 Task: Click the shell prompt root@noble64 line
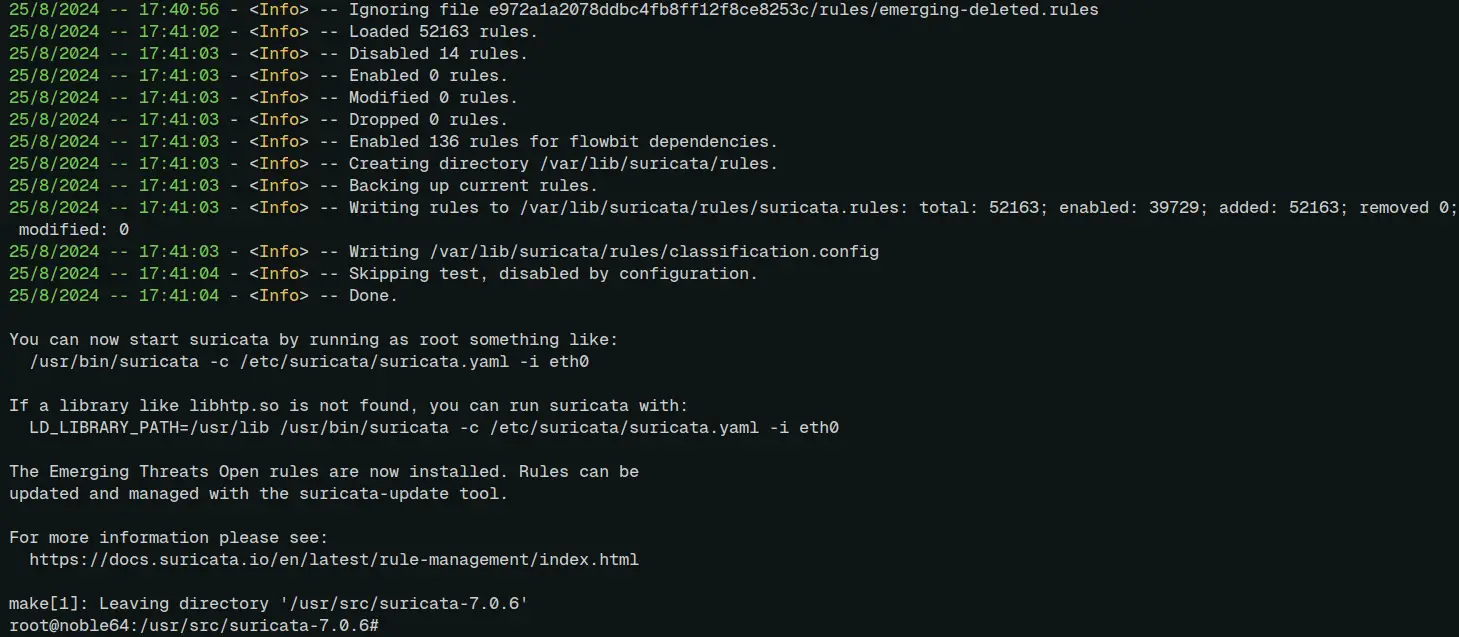click(194, 625)
